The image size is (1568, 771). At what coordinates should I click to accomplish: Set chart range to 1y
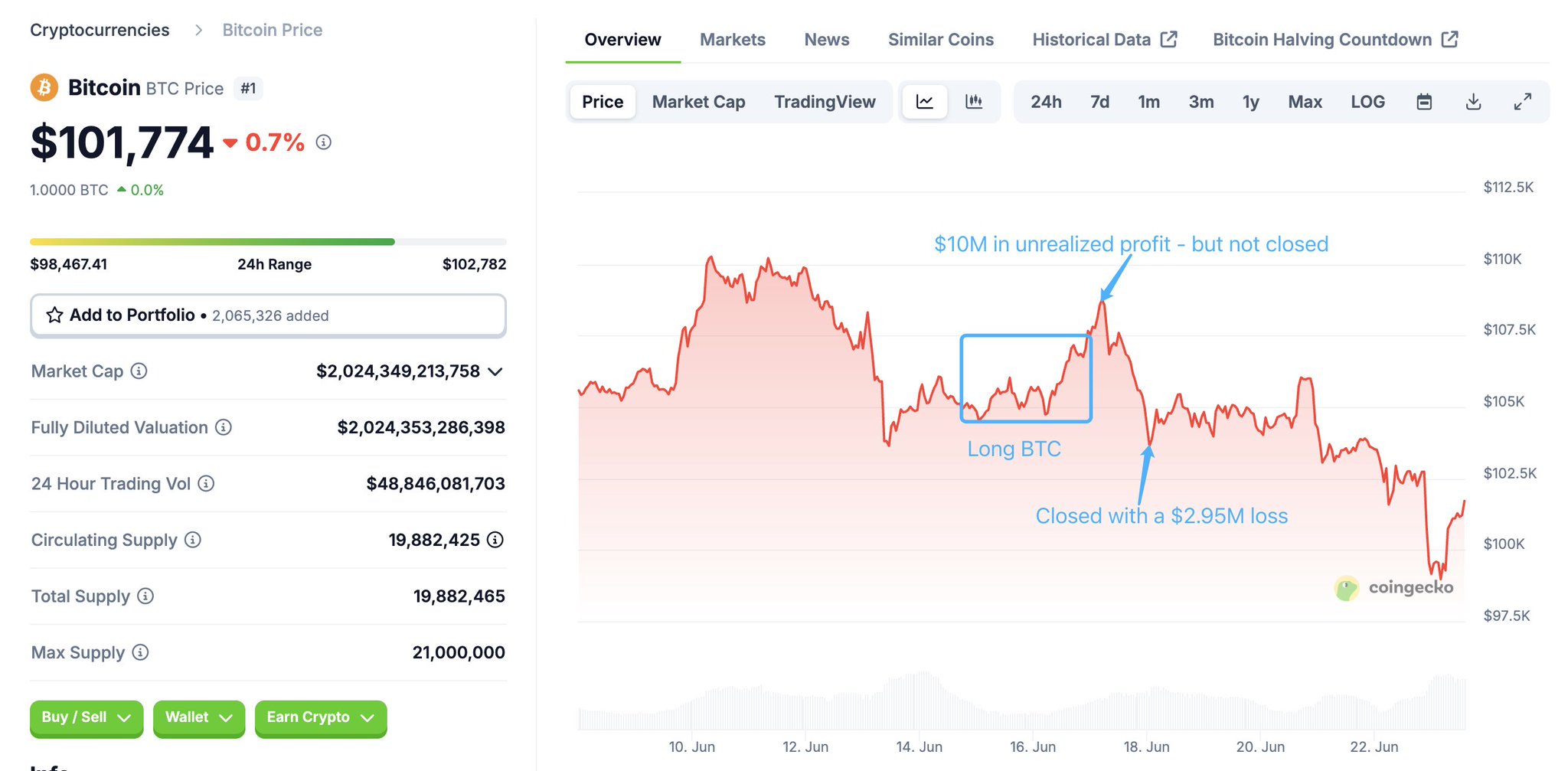pyautogui.click(x=1250, y=102)
